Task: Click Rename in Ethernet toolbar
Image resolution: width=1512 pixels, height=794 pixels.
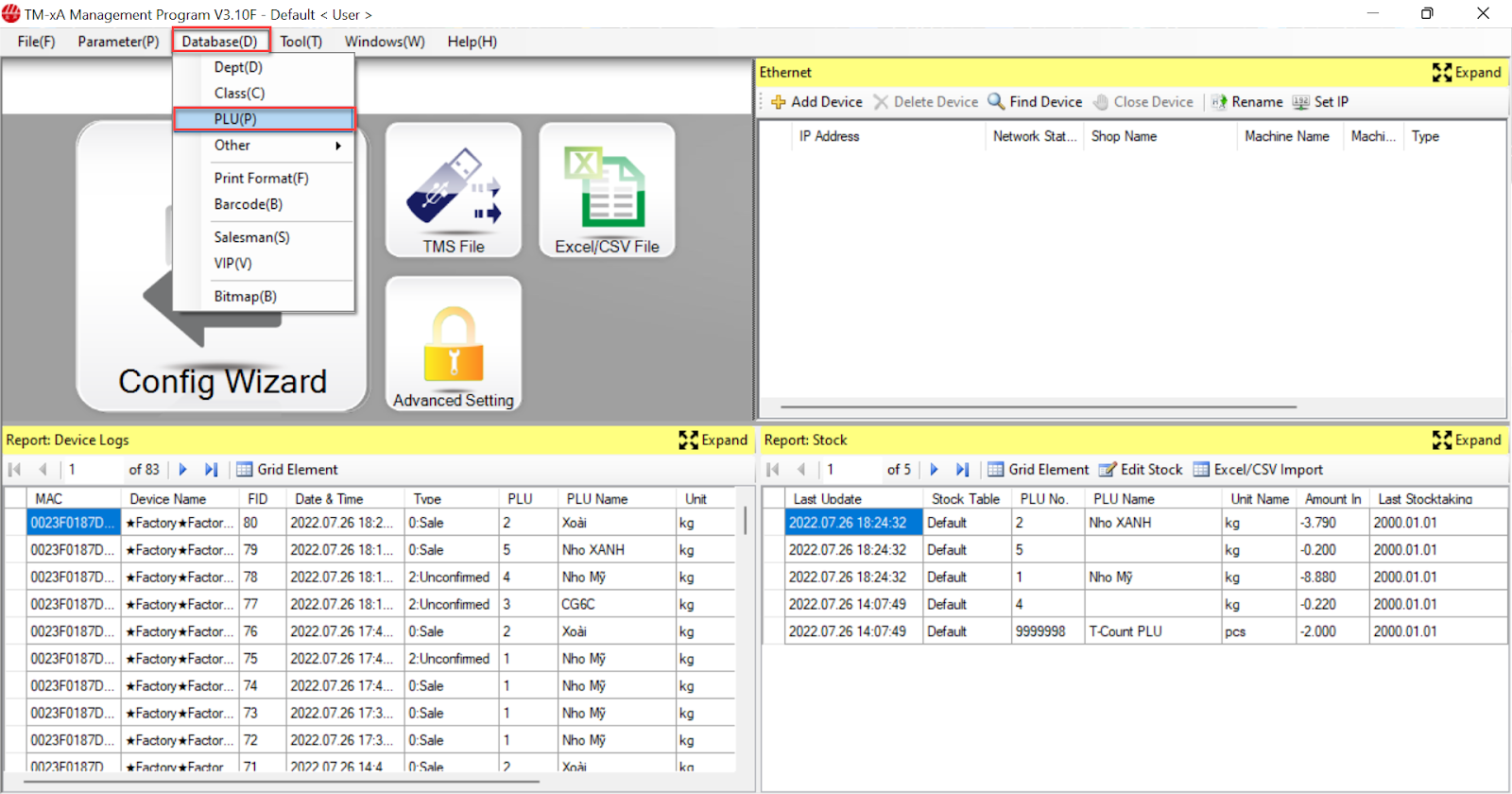Action: 1246,102
